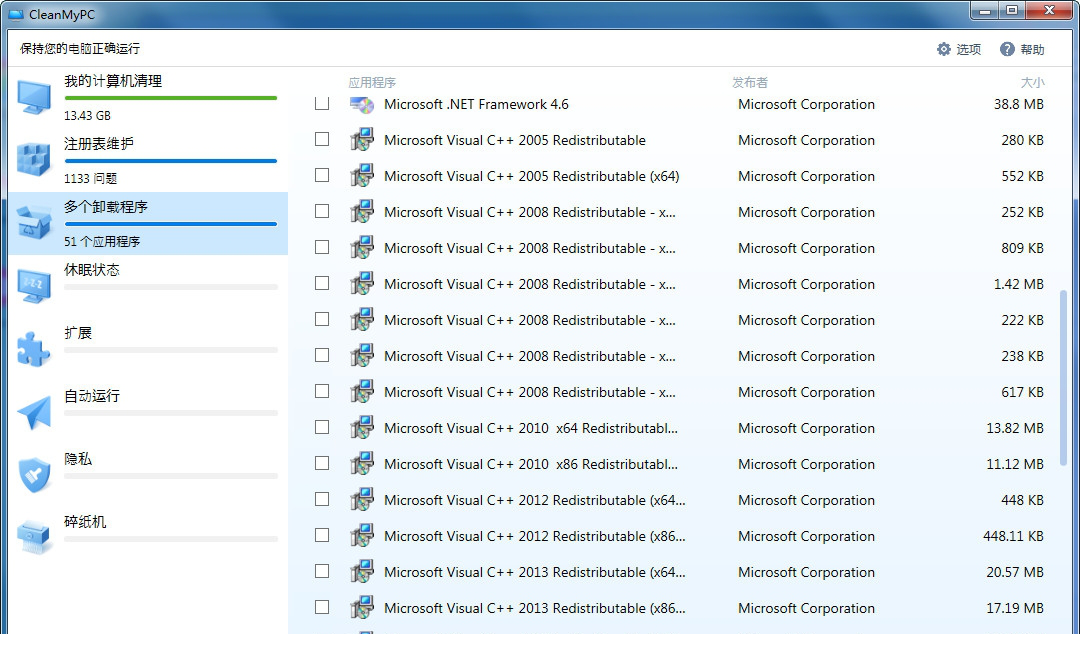Click the 20.57 MB size value
The width and height of the screenshot is (1080, 659).
tap(1015, 572)
